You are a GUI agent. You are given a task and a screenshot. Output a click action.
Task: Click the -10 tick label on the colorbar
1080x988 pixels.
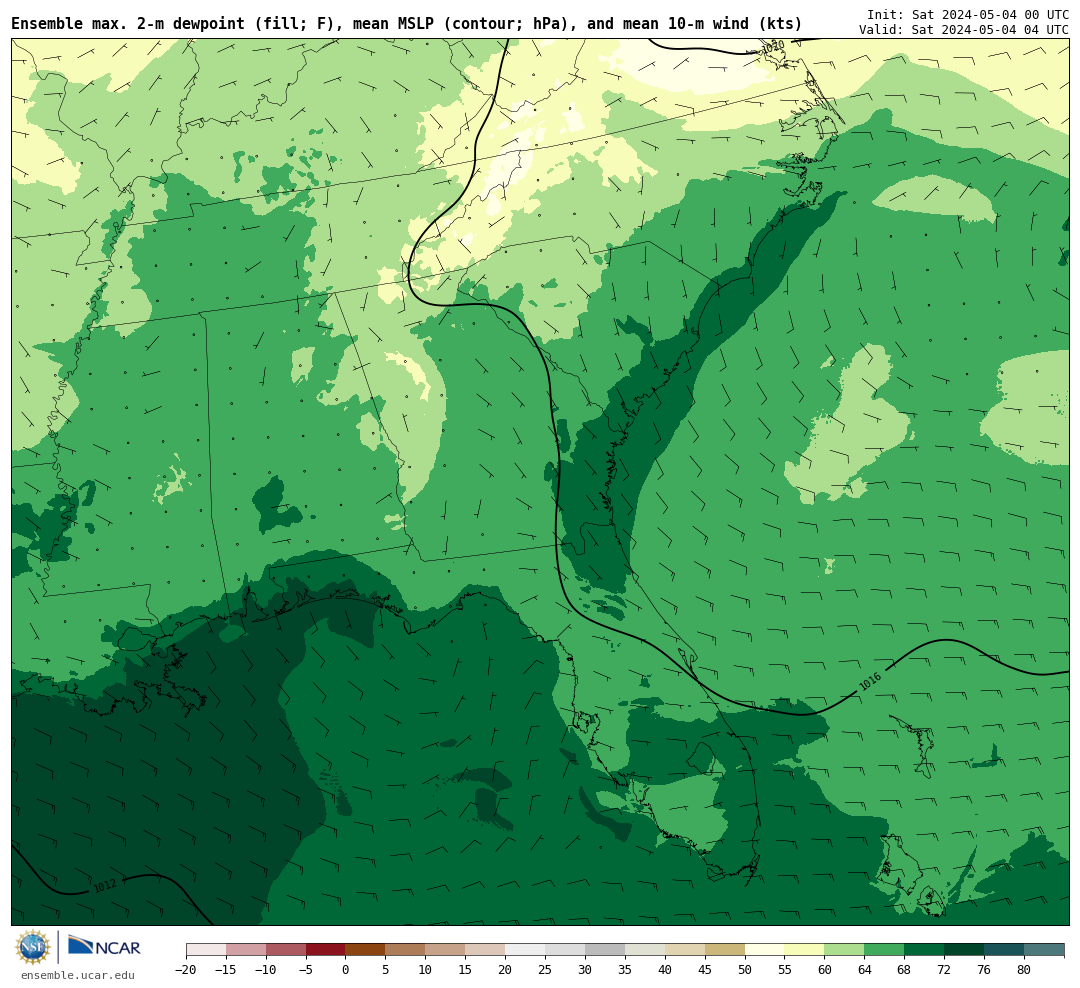click(266, 969)
